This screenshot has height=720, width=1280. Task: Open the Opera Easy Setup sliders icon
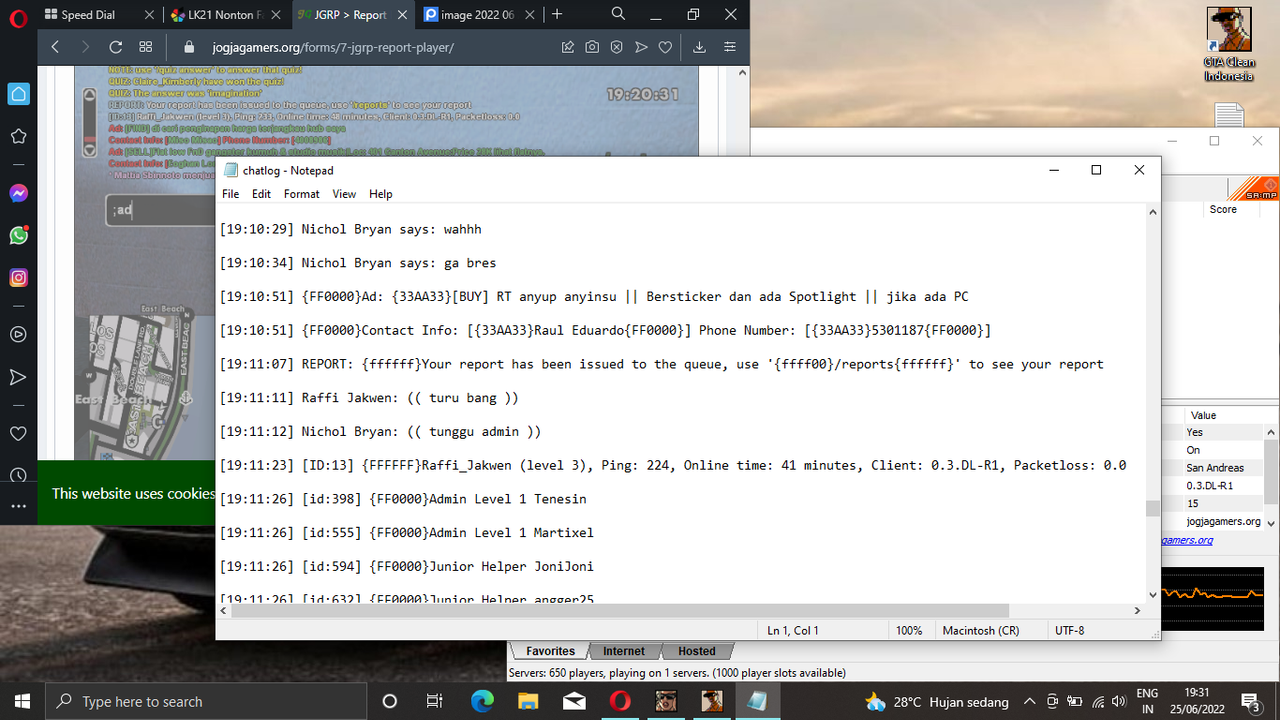tap(730, 47)
